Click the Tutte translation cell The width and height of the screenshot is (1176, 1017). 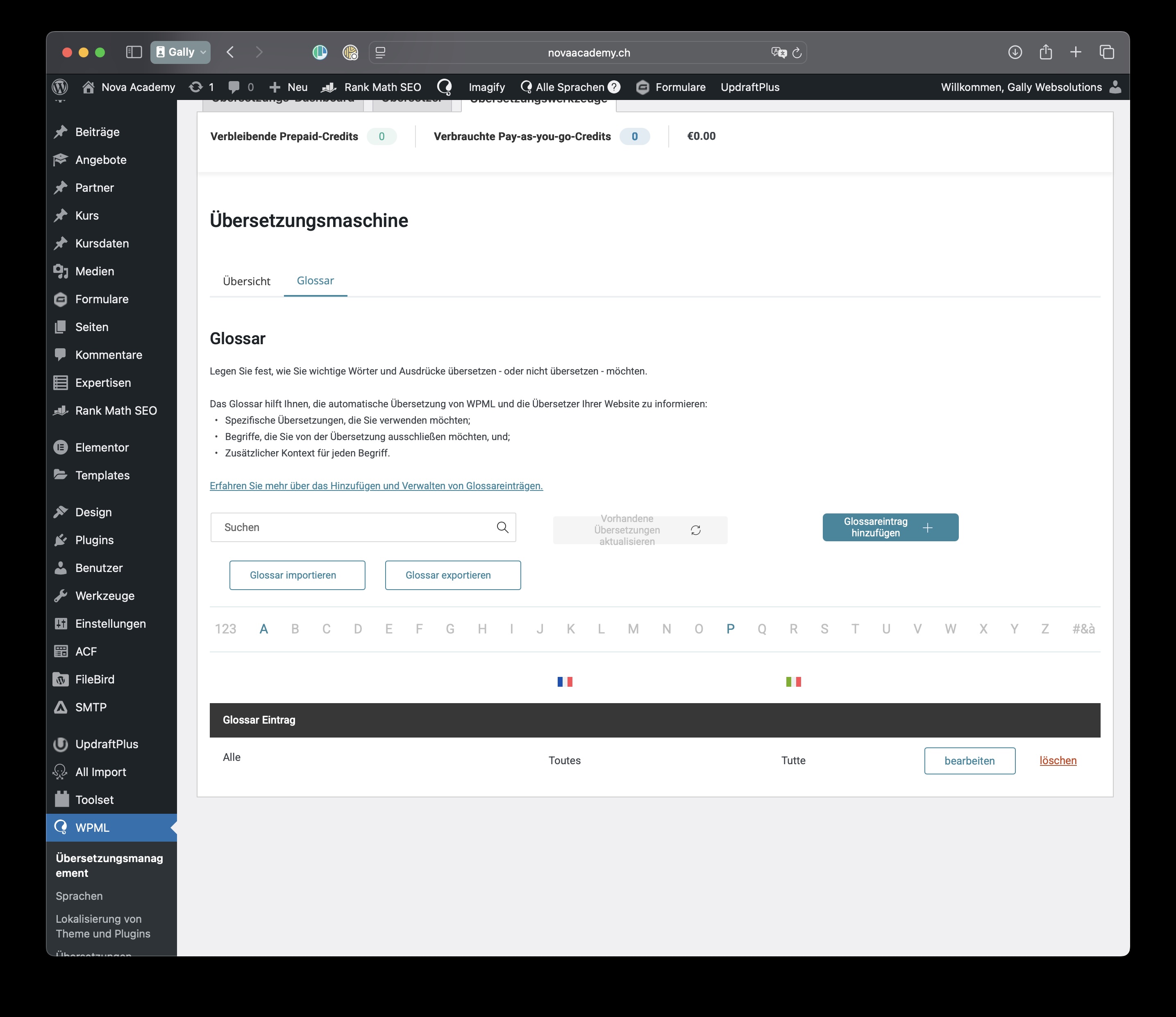pos(793,760)
